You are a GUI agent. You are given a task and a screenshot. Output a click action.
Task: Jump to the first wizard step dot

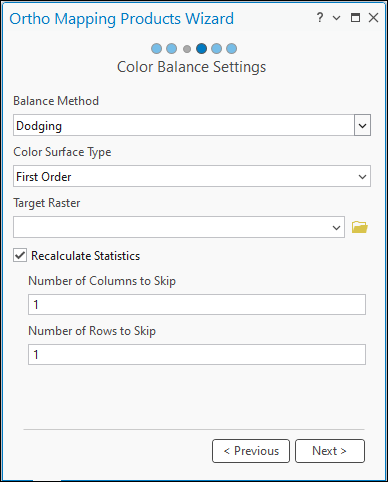click(x=156, y=49)
